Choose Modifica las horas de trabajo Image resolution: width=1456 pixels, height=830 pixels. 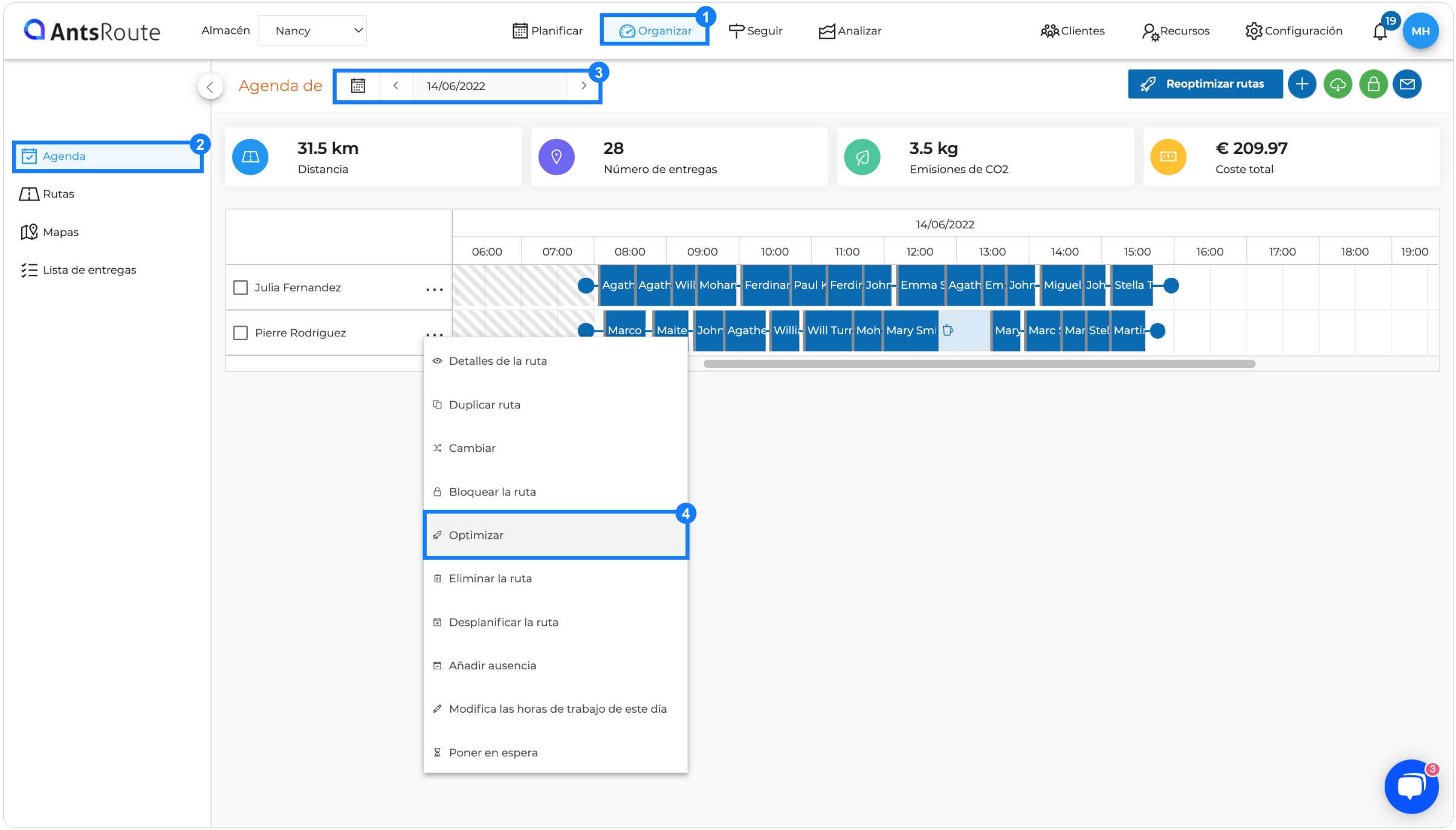555,709
